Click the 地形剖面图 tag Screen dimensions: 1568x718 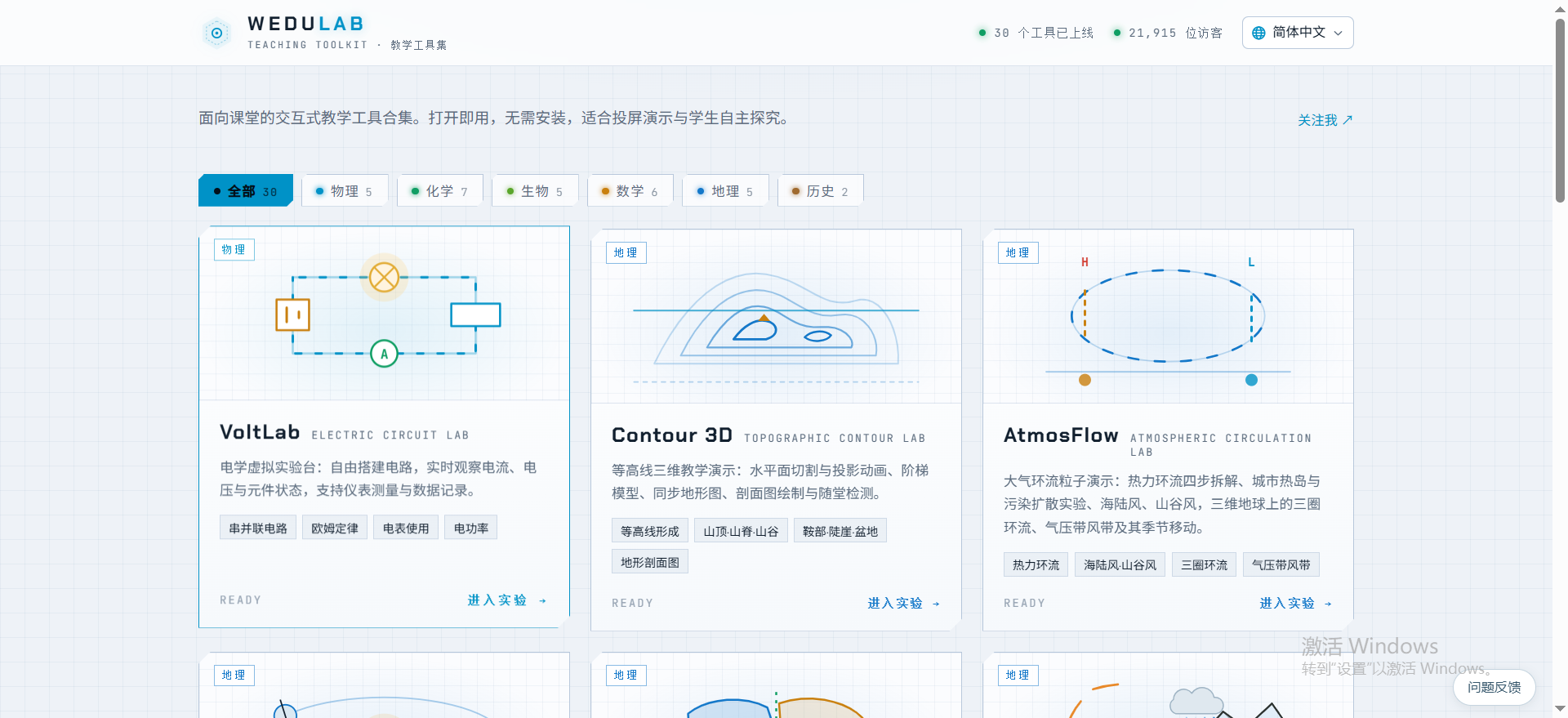coord(650,562)
